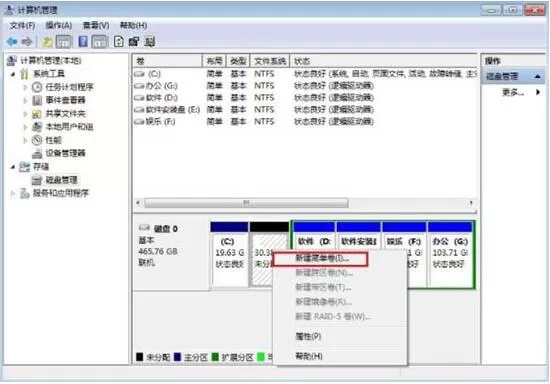Click the Refresh page toolbar icon
550x384 pixels.
click(119, 42)
